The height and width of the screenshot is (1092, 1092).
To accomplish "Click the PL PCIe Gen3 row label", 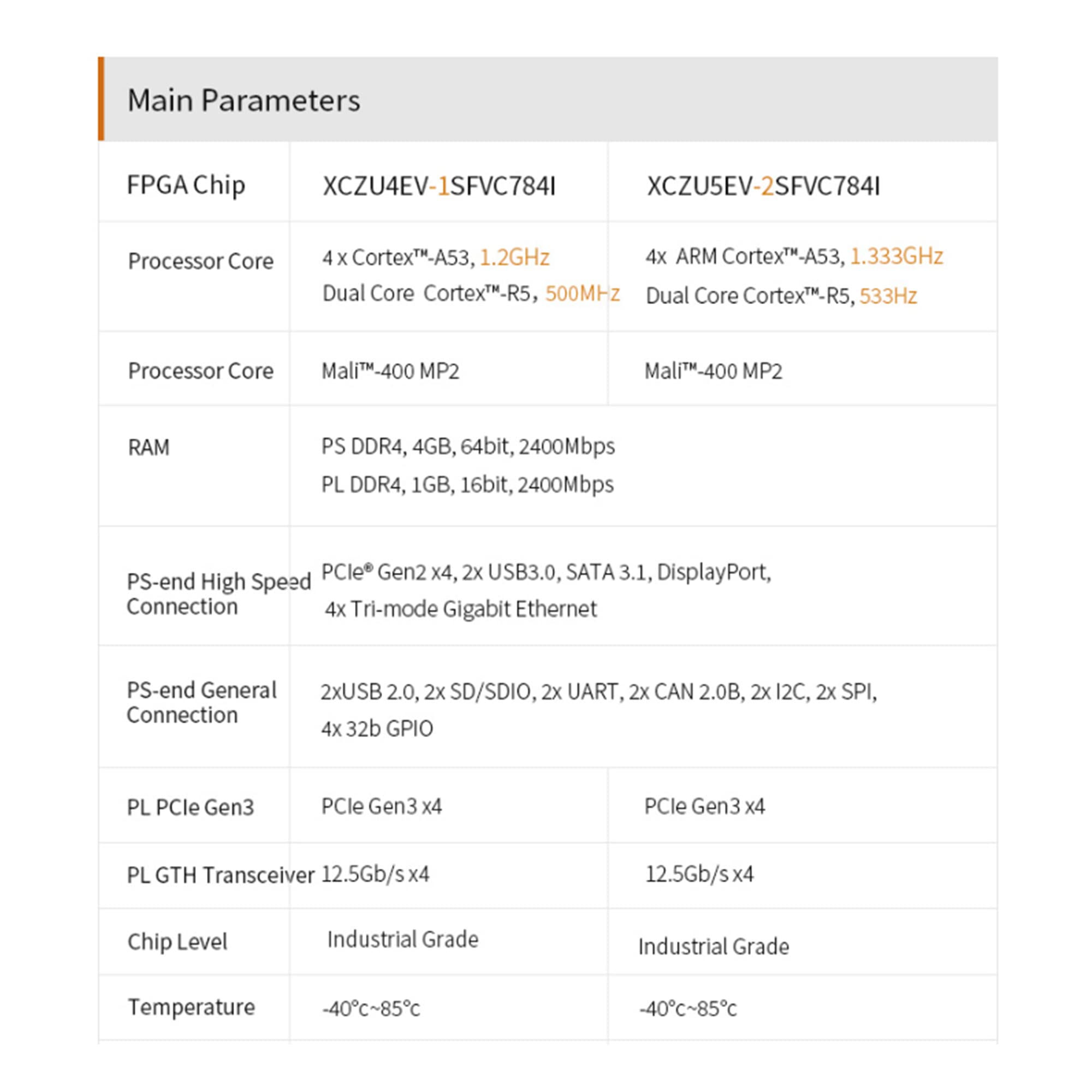I will pos(191,807).
